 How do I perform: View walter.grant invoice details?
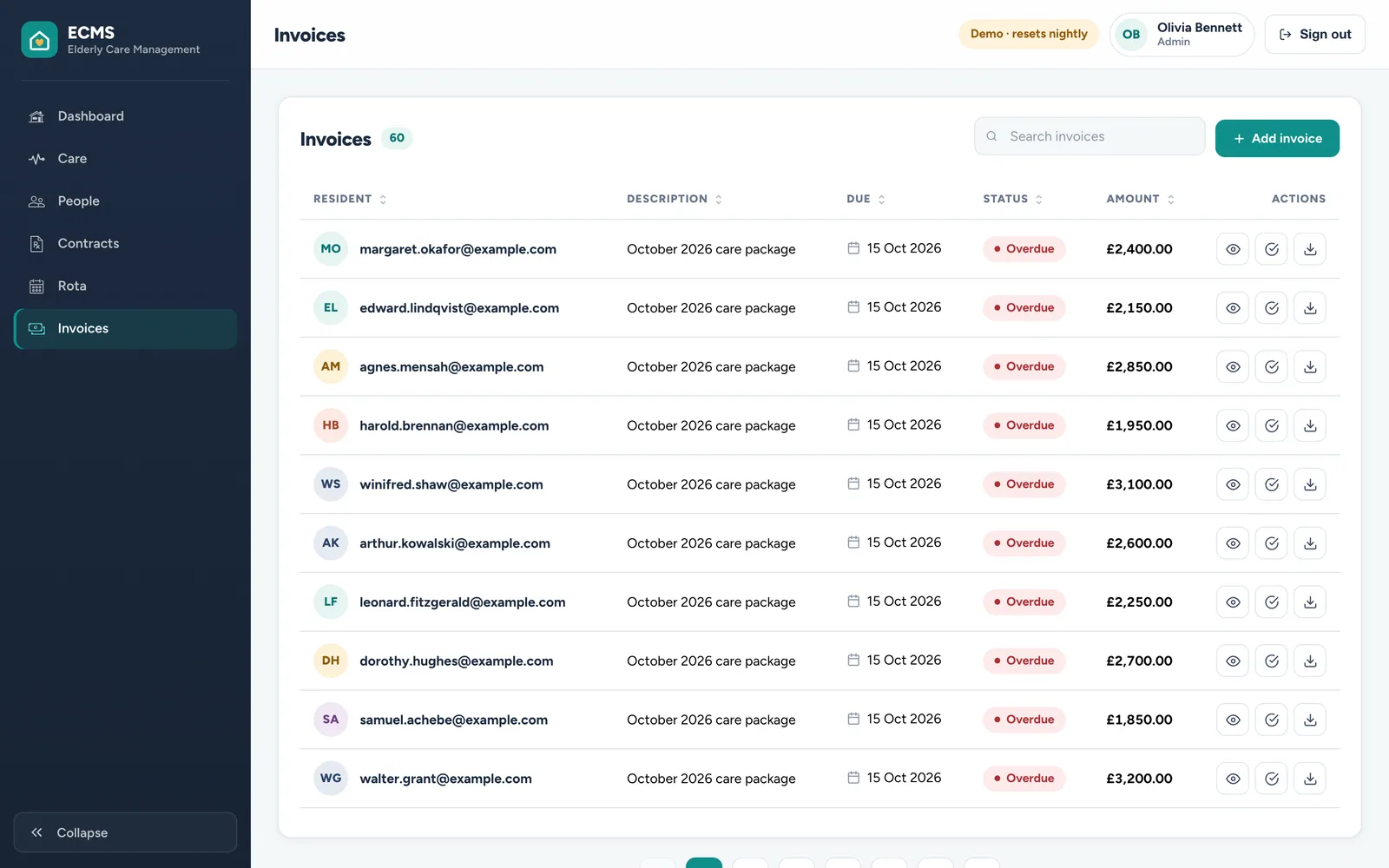(1233, 779)
